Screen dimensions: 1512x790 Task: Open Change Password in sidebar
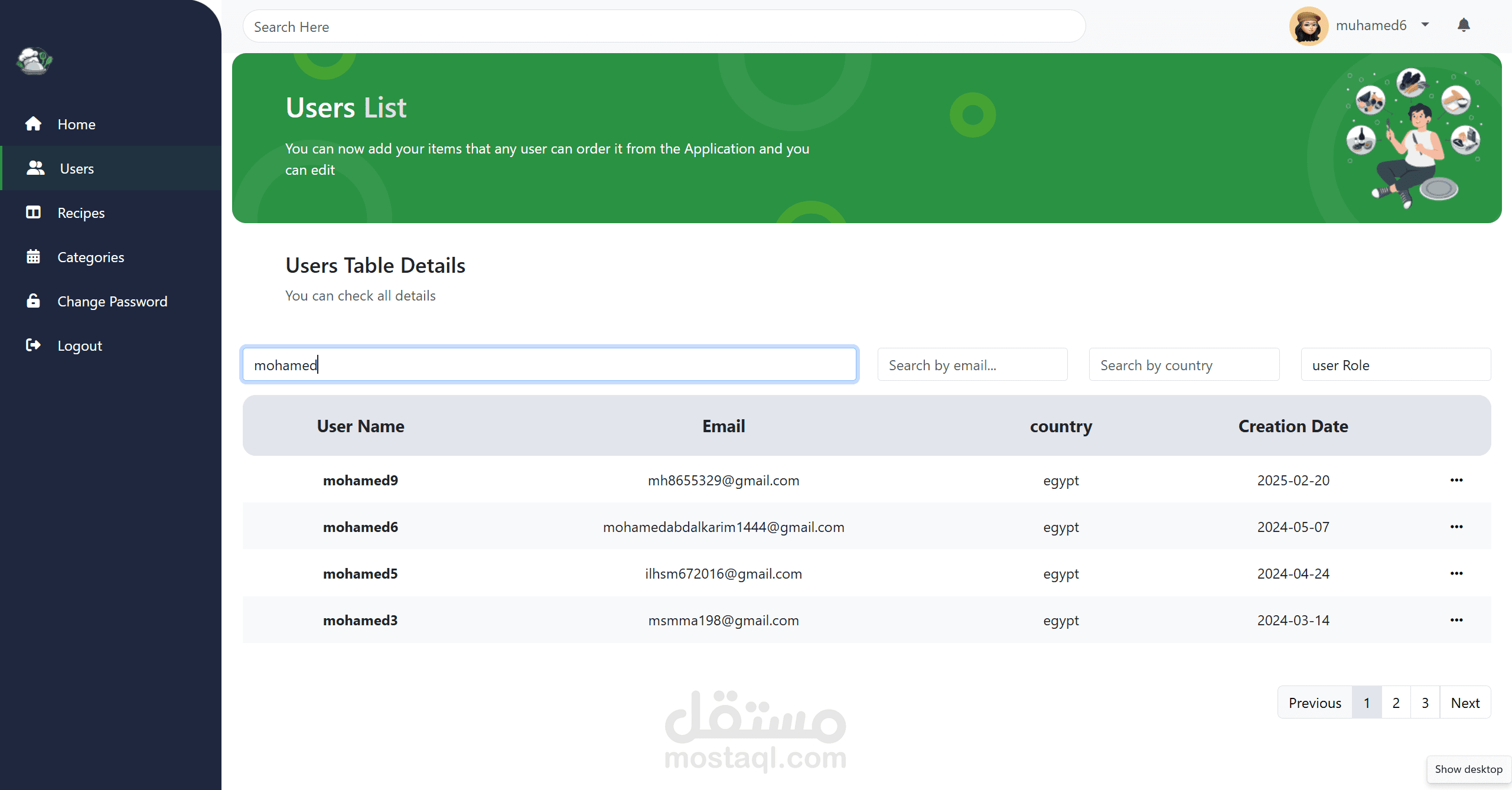[111, 301]
